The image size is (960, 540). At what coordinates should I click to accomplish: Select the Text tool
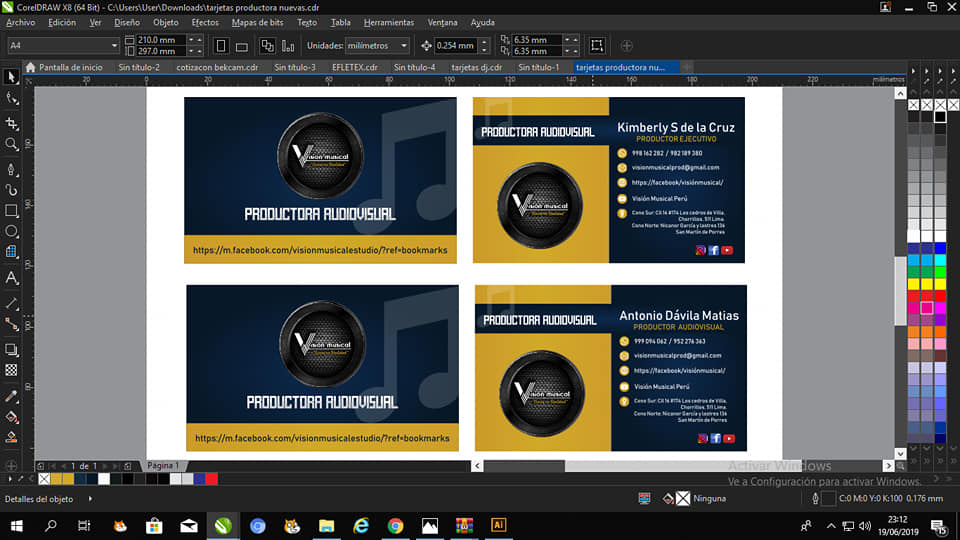click(x=11, y=278)
